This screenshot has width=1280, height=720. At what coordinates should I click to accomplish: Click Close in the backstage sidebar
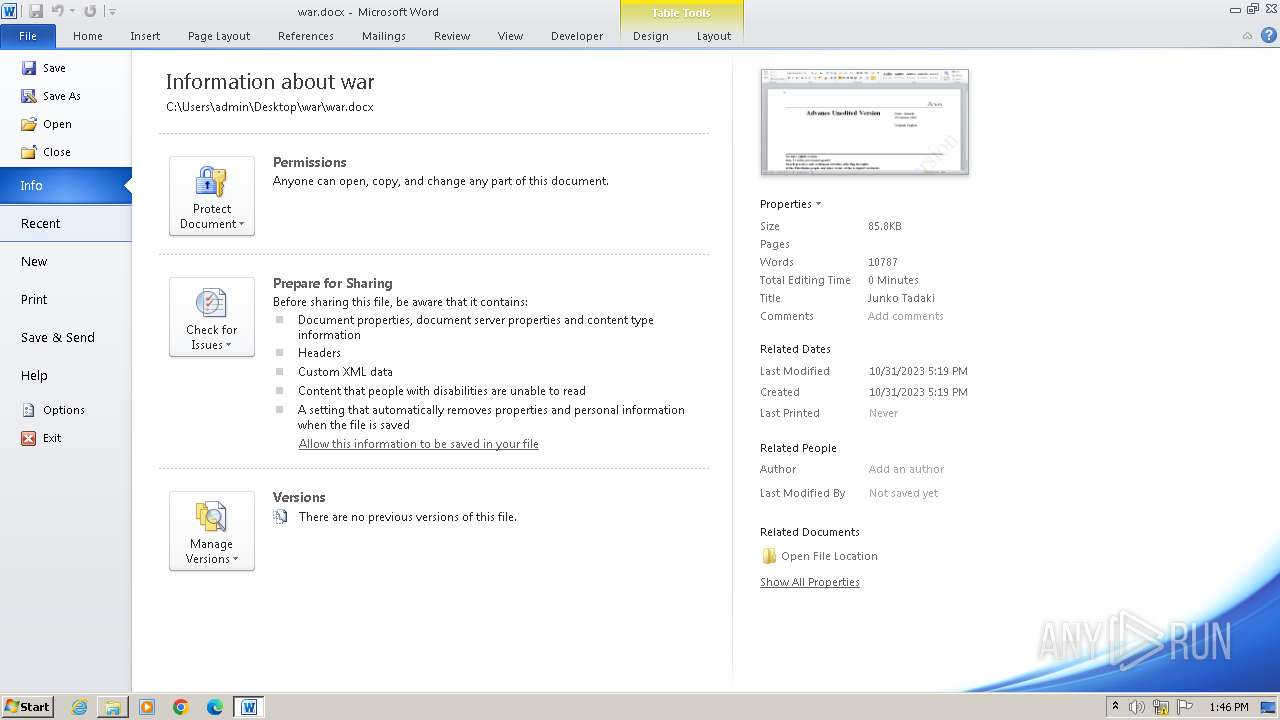(46, 152)
